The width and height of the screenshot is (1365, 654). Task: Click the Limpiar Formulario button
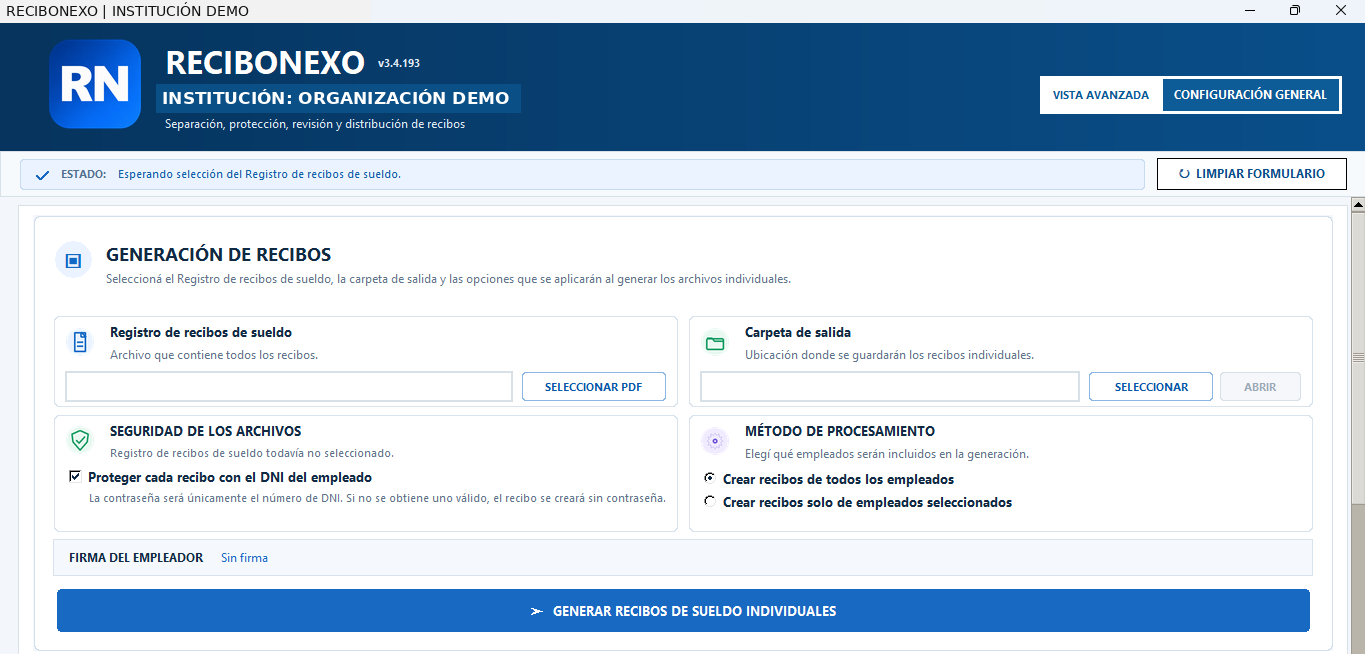click(x=1252, y=174)
